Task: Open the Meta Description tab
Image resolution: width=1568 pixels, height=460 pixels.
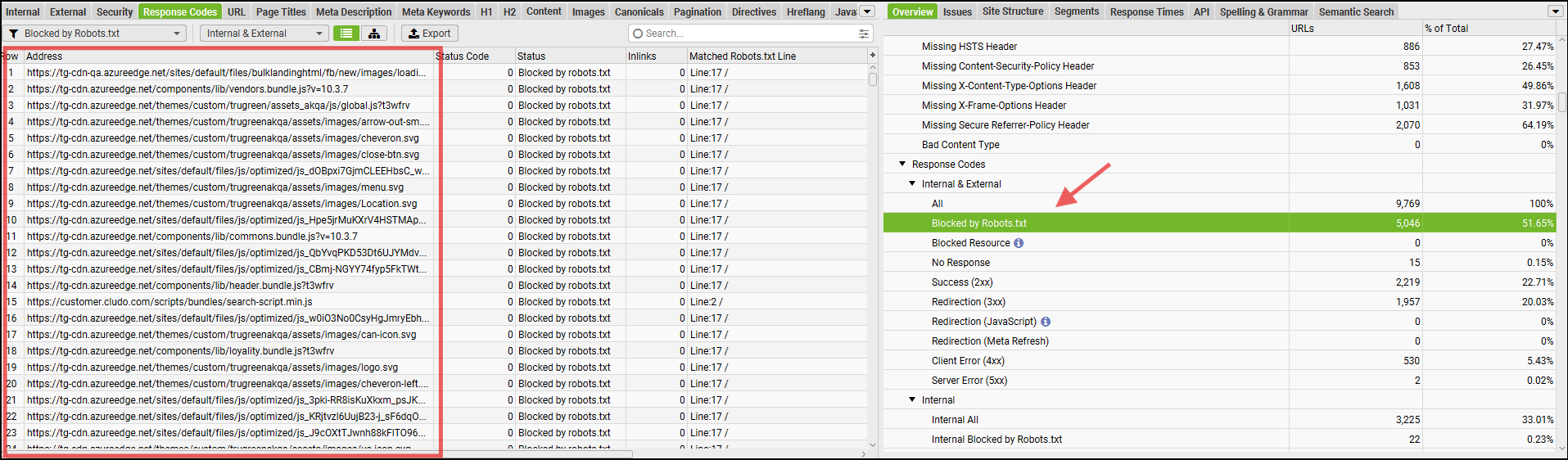Action: click(x=354, y=11)
